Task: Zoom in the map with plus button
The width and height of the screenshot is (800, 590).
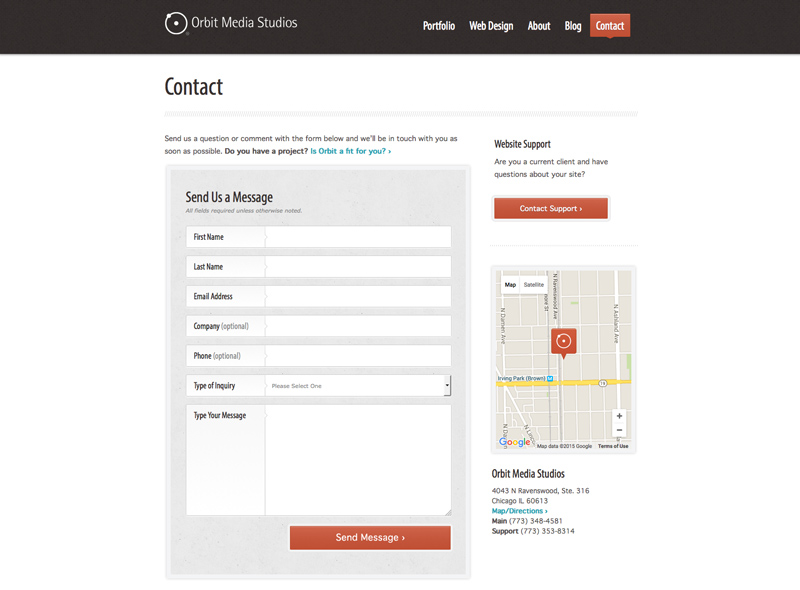Action: pyautogui.click(x=619, y=416)
